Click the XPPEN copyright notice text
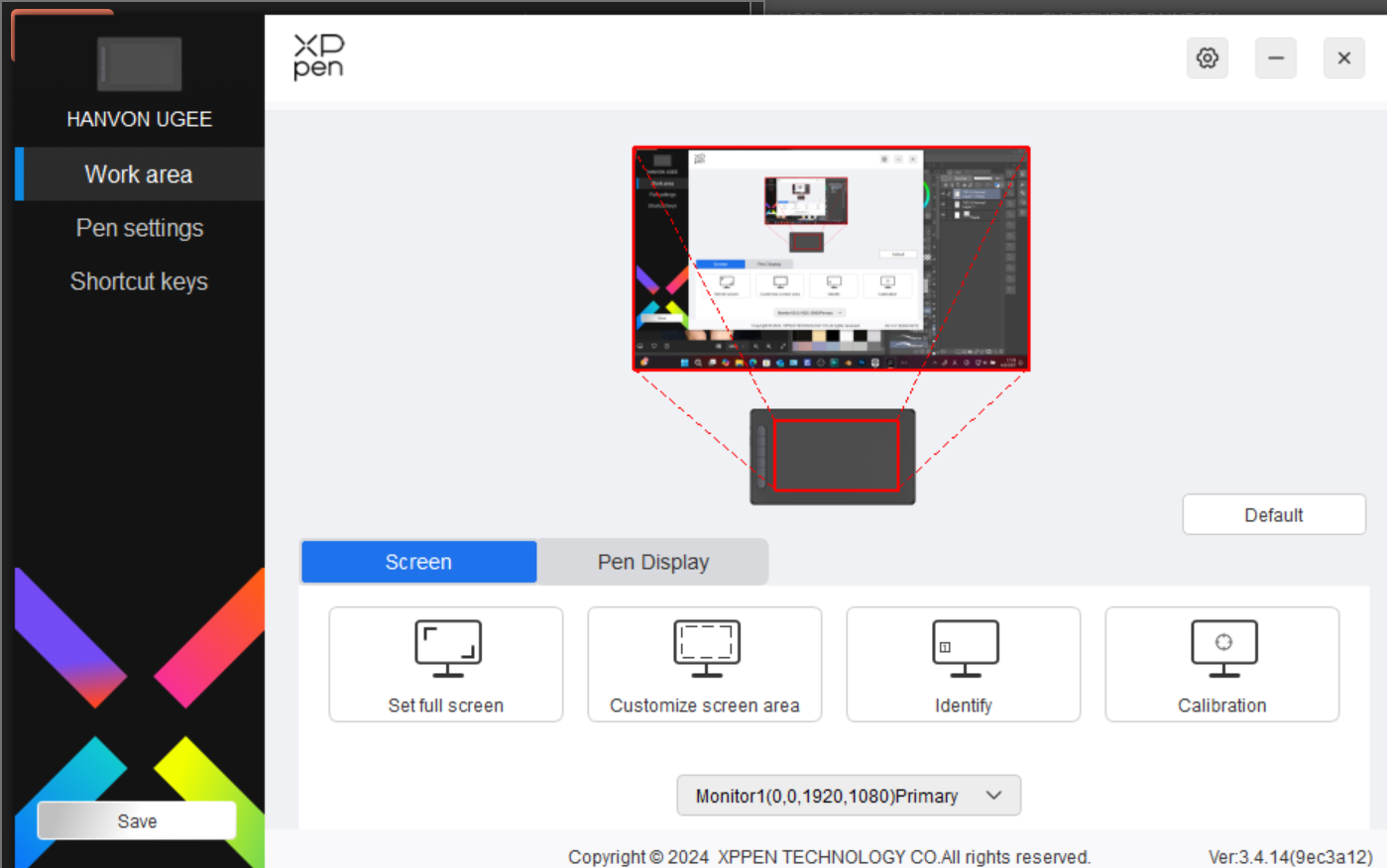This screenshot has width=1387, height=868. point(829,857)
